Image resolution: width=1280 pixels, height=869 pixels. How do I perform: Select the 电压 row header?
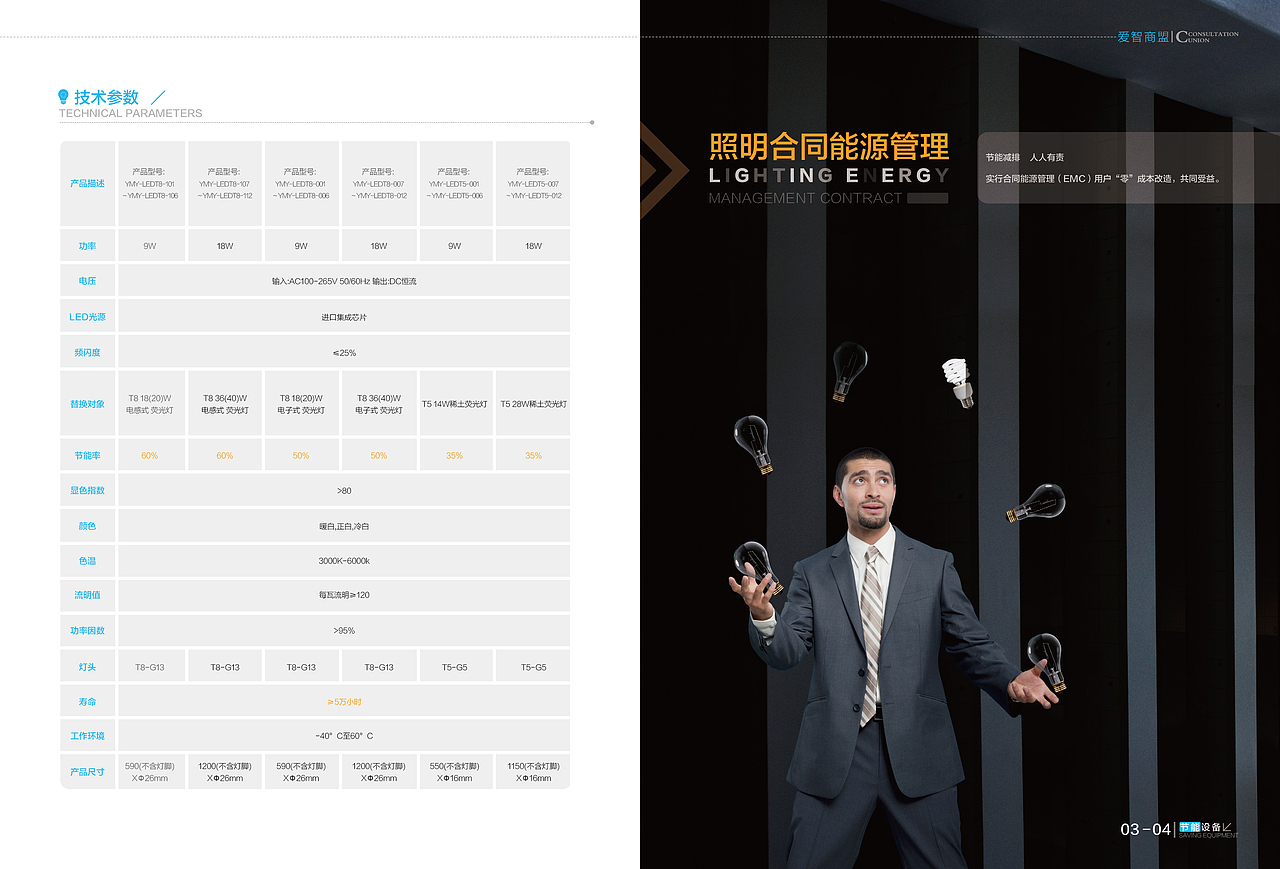(x=87, y=281)
